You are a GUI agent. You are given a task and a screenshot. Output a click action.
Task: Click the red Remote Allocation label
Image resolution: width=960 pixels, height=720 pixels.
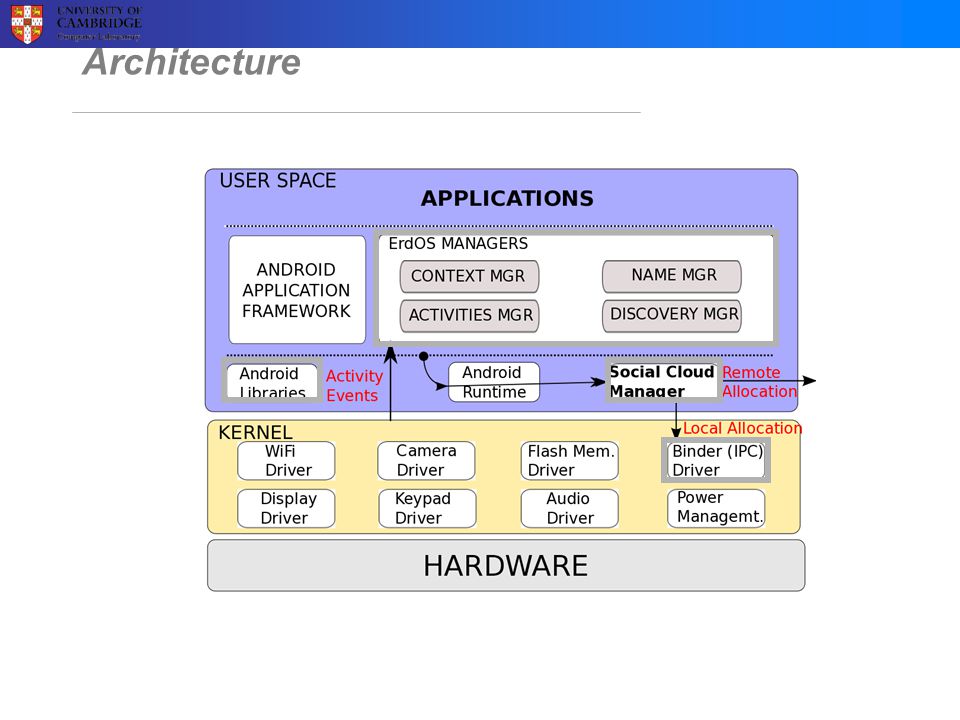click(759, 382)
